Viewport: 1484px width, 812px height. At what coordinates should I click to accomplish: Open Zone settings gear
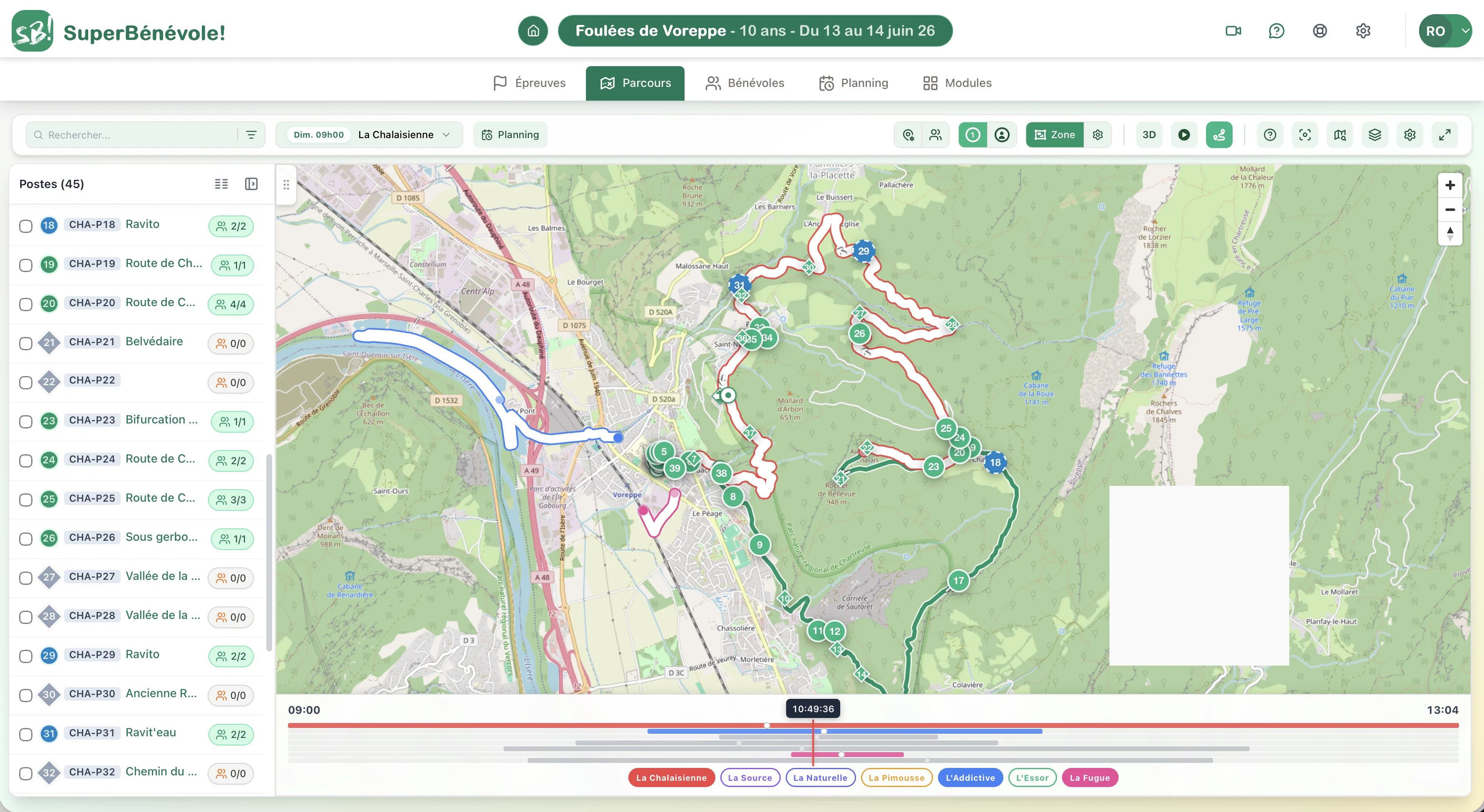point(1097,135)
